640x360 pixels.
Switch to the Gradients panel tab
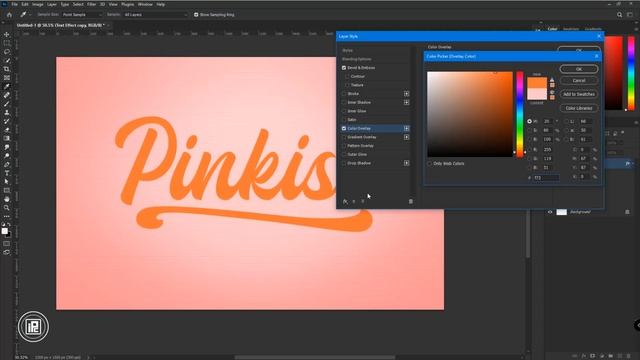point(593,29)
